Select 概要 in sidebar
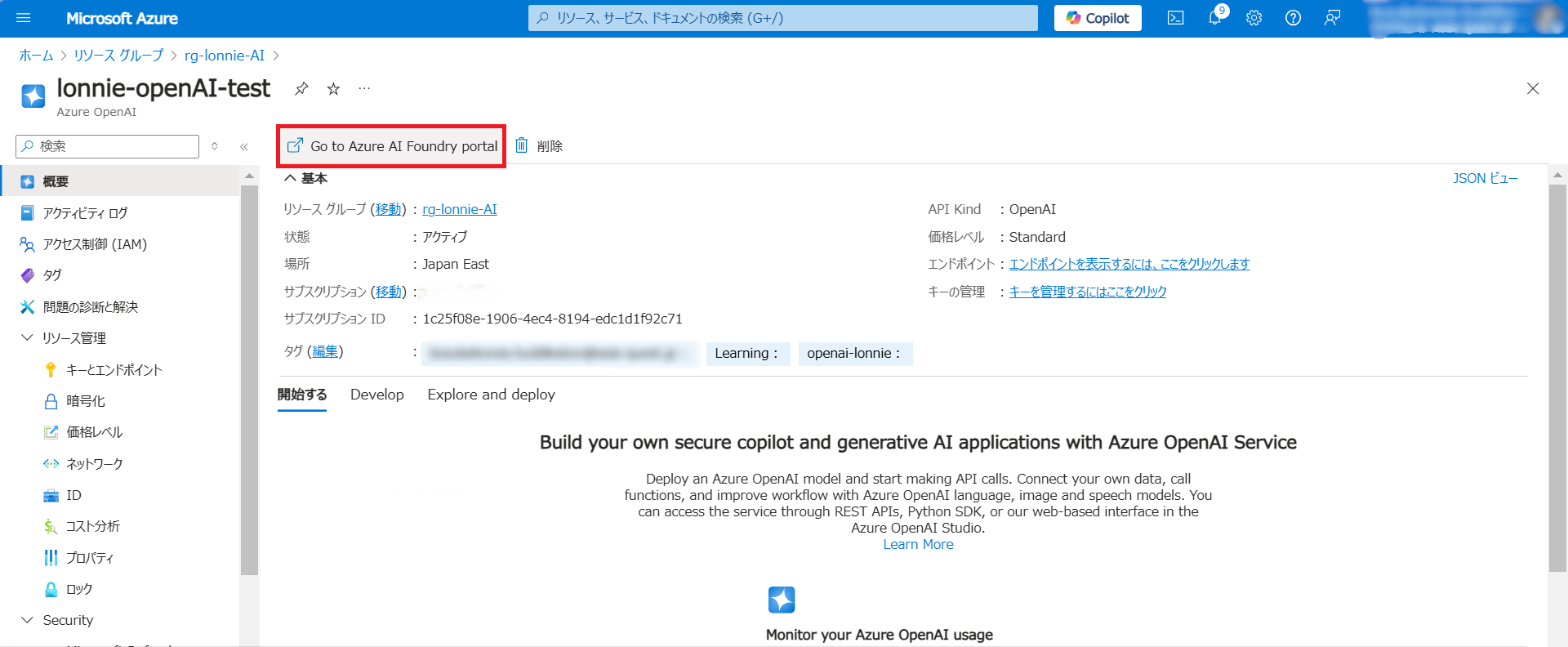 tap(120, 181)
